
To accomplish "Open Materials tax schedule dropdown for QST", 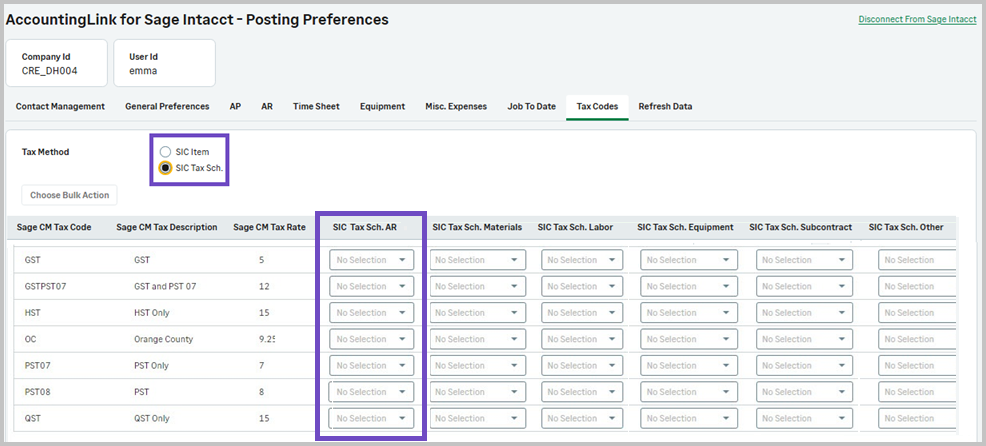I will 478,418.
